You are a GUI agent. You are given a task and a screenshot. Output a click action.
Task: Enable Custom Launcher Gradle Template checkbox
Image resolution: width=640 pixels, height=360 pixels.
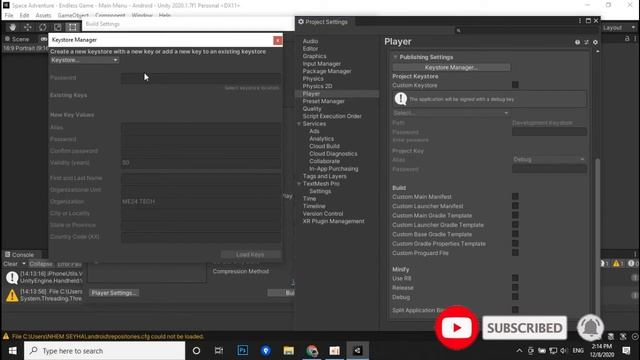pyautogui.click(x=515, y=225)
